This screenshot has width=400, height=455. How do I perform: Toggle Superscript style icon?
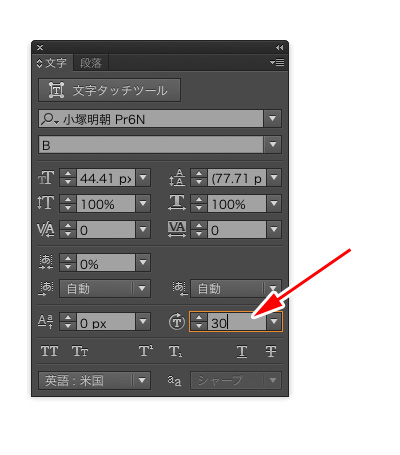click(x=146, y=351)
